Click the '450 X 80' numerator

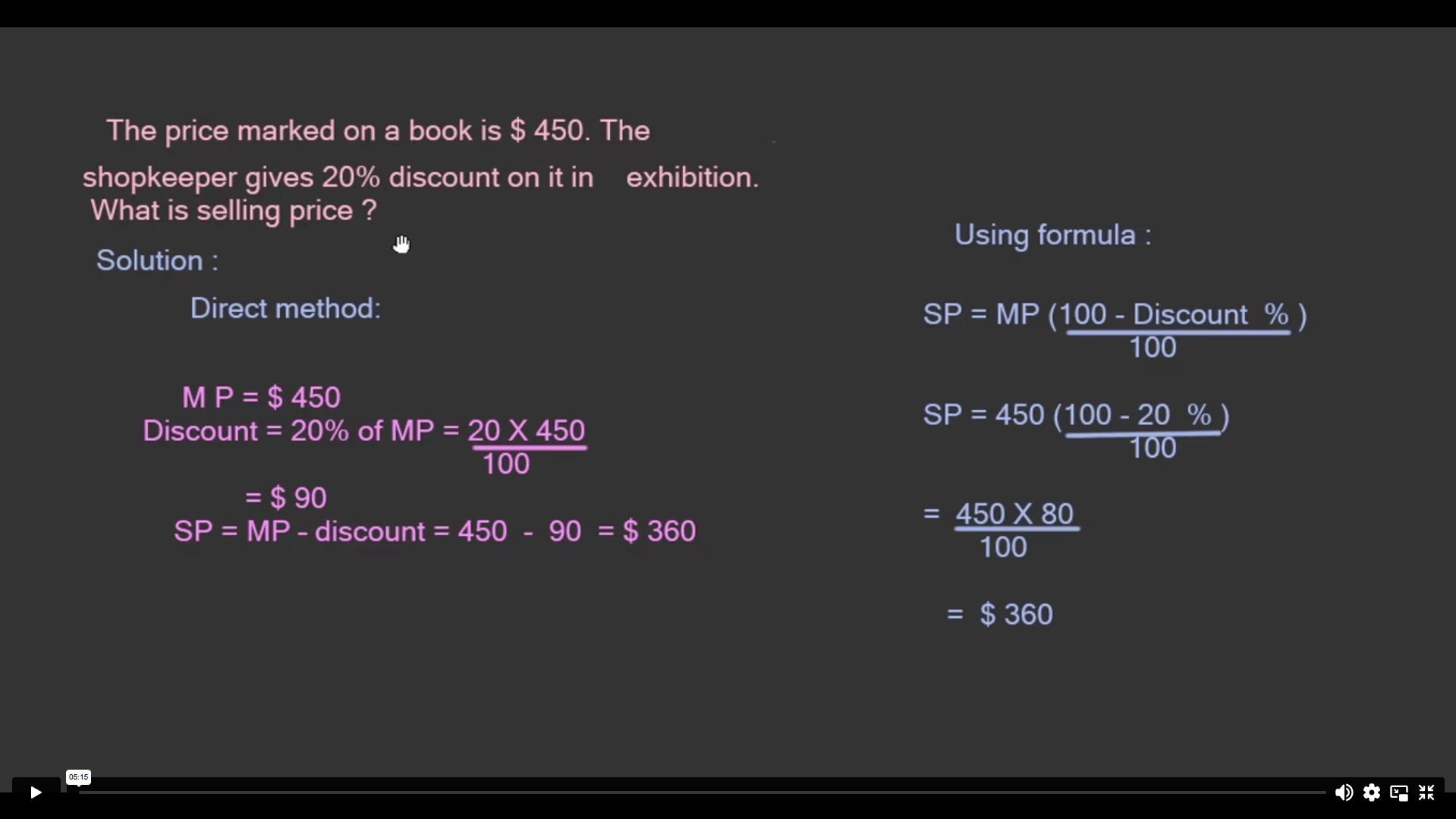1014,514
